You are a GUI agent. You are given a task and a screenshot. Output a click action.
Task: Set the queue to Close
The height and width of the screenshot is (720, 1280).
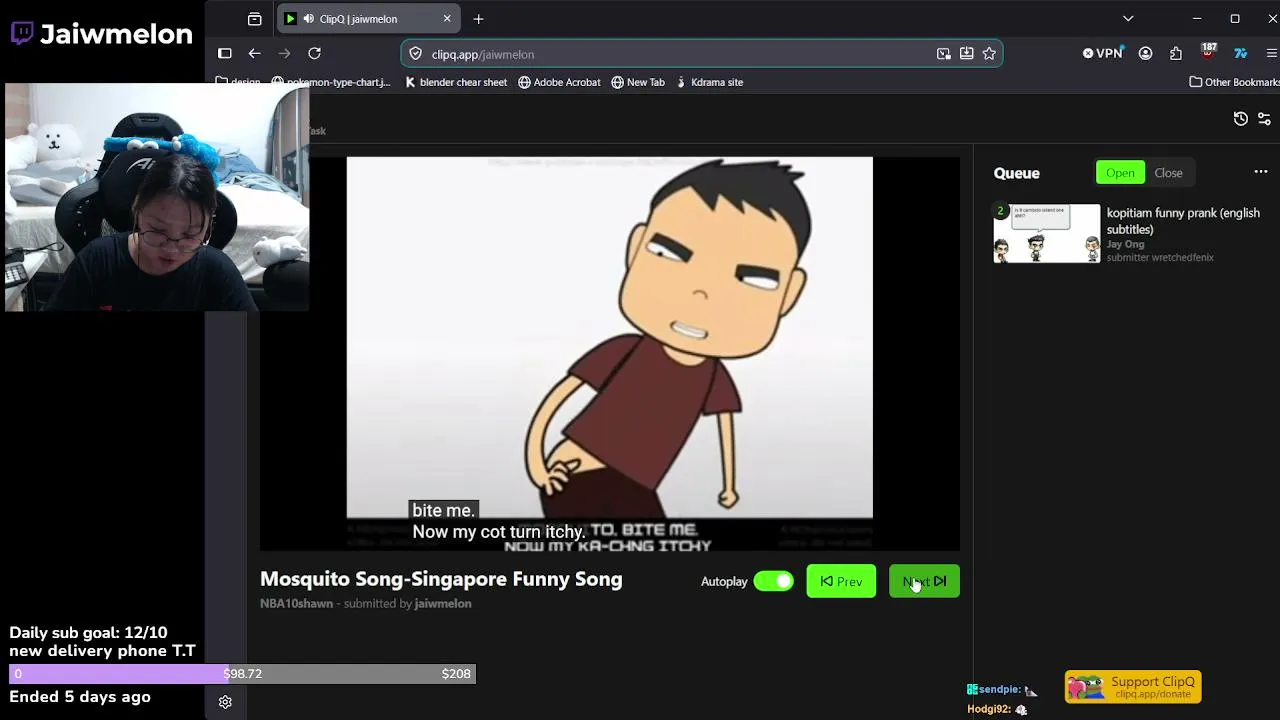point(1168,173)
